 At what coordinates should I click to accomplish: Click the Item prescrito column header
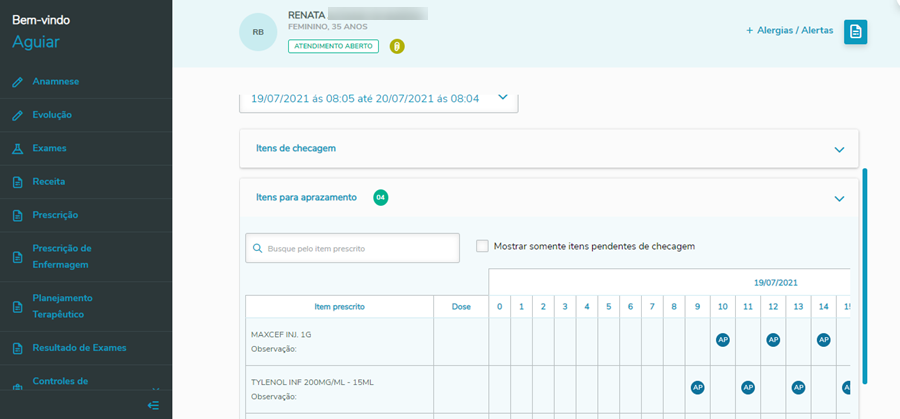click(x=339, y=307)
